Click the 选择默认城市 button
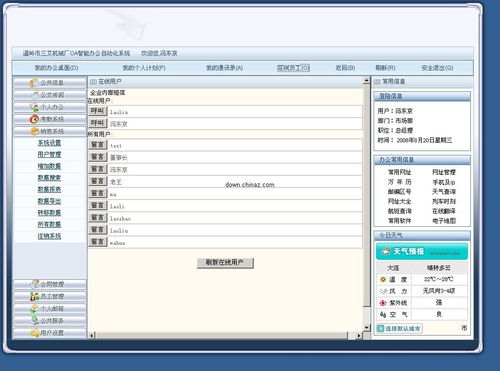Screen dimensions: 500x371 click(x=399, y=329)
